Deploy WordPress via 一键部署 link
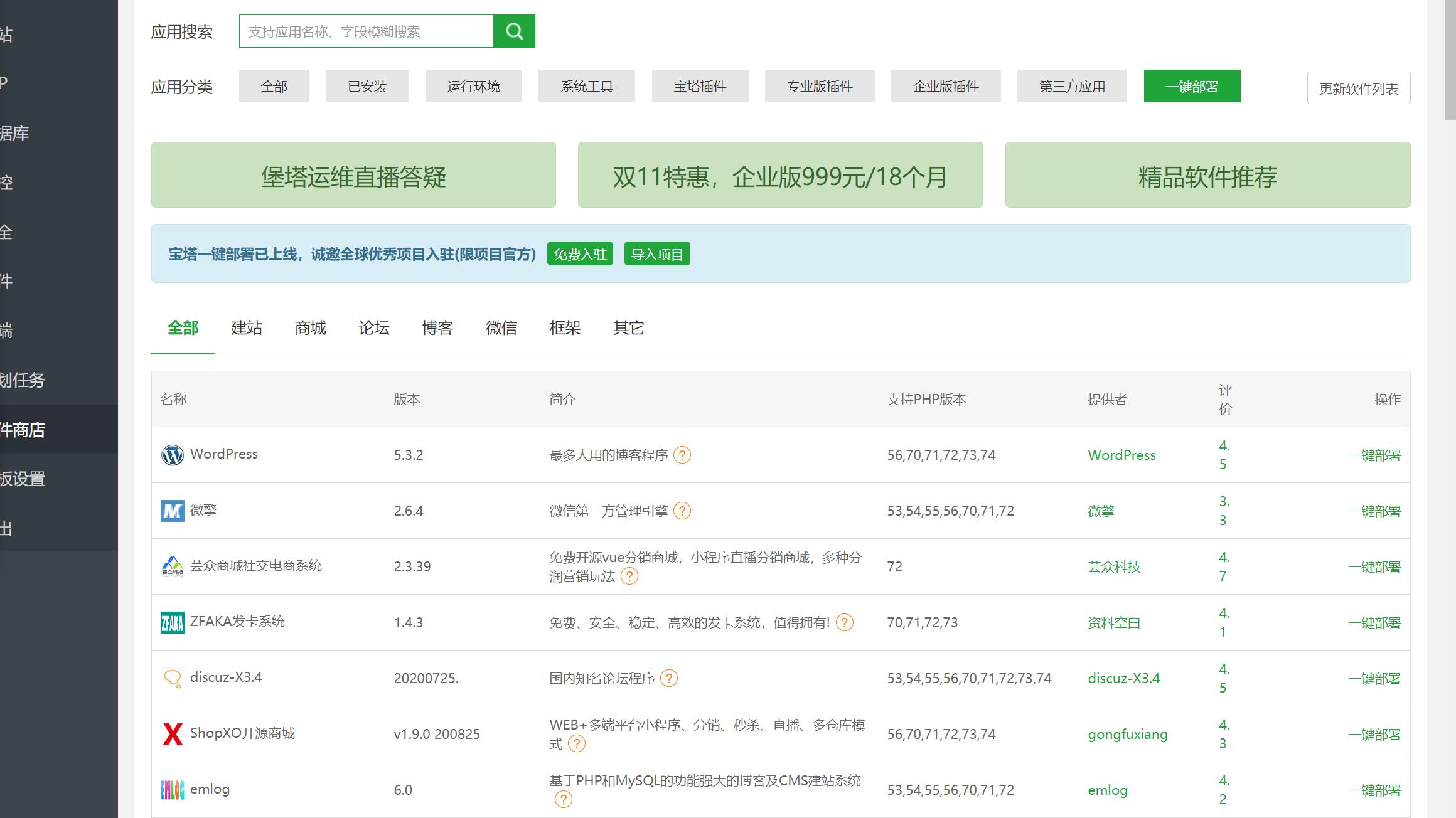The height and width of the screenshot is (818, 1456). [1374, 455]
